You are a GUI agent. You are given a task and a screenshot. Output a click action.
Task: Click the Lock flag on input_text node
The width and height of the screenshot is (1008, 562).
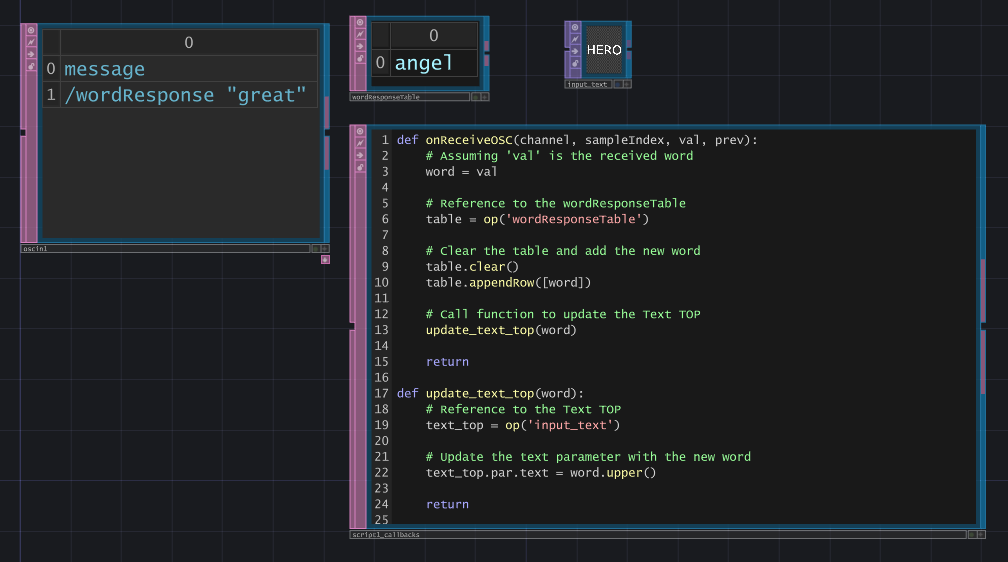tap(574, 60)
